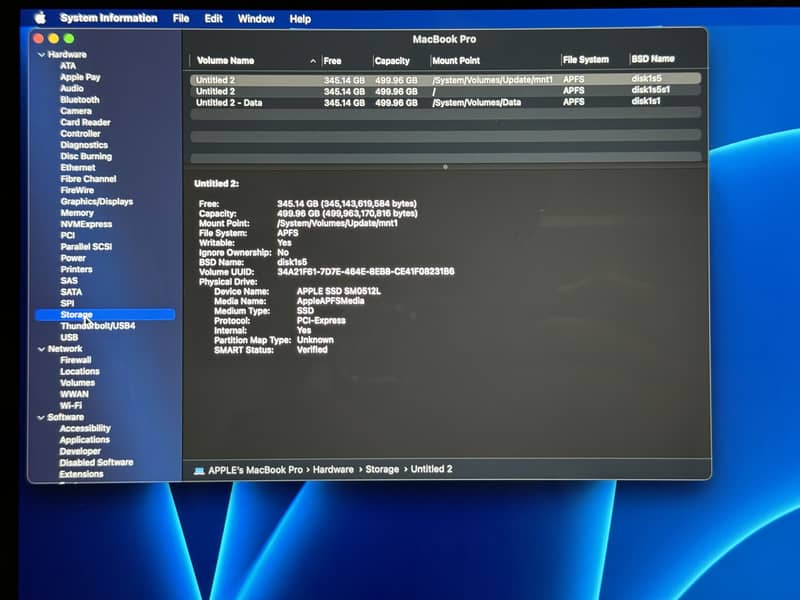Click the MacBook Pro icon in the breadcrumb bar
Viewport: 800px width, 600px height.
(x=199, y=467)
